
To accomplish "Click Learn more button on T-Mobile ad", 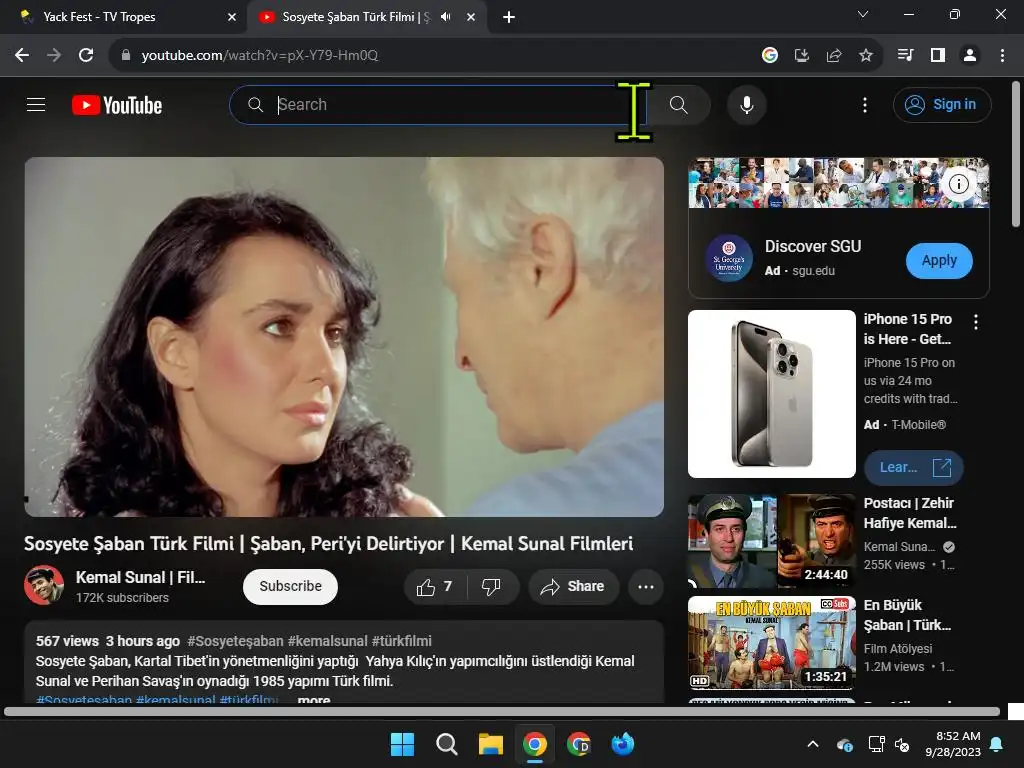I will [x=914, y=468].
